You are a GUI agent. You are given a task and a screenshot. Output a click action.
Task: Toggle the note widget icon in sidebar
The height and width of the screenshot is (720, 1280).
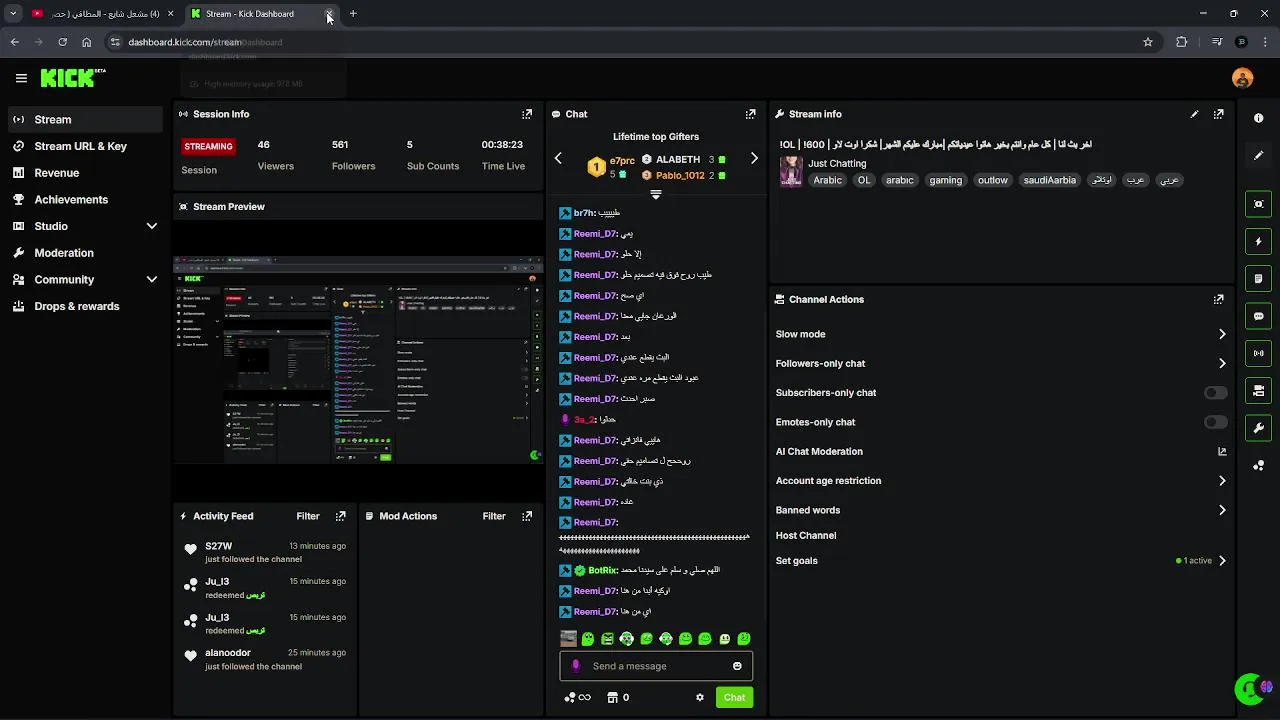(1258, 278)
